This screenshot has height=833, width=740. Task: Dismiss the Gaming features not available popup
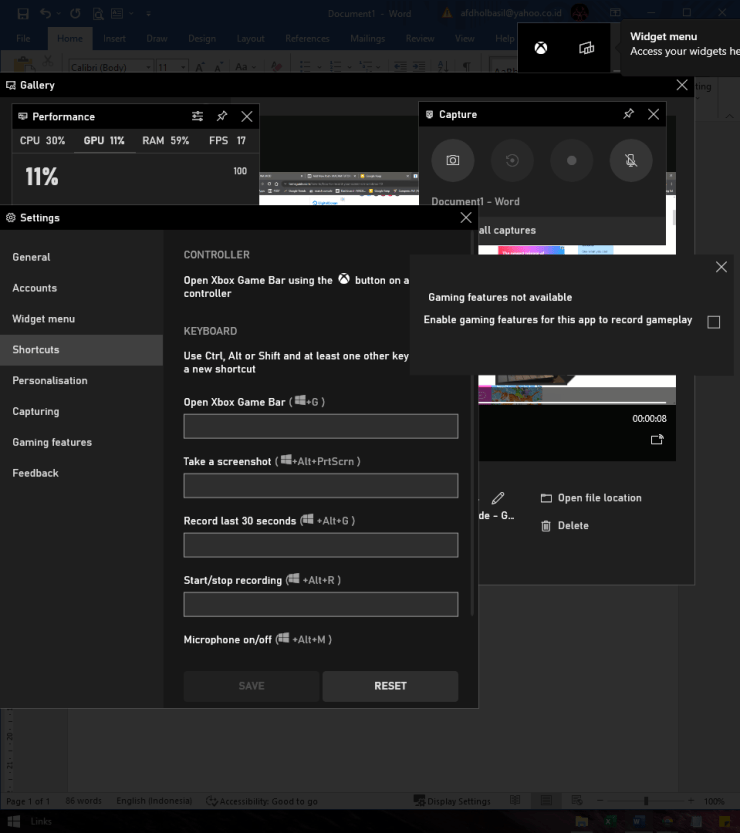point(721,267)
